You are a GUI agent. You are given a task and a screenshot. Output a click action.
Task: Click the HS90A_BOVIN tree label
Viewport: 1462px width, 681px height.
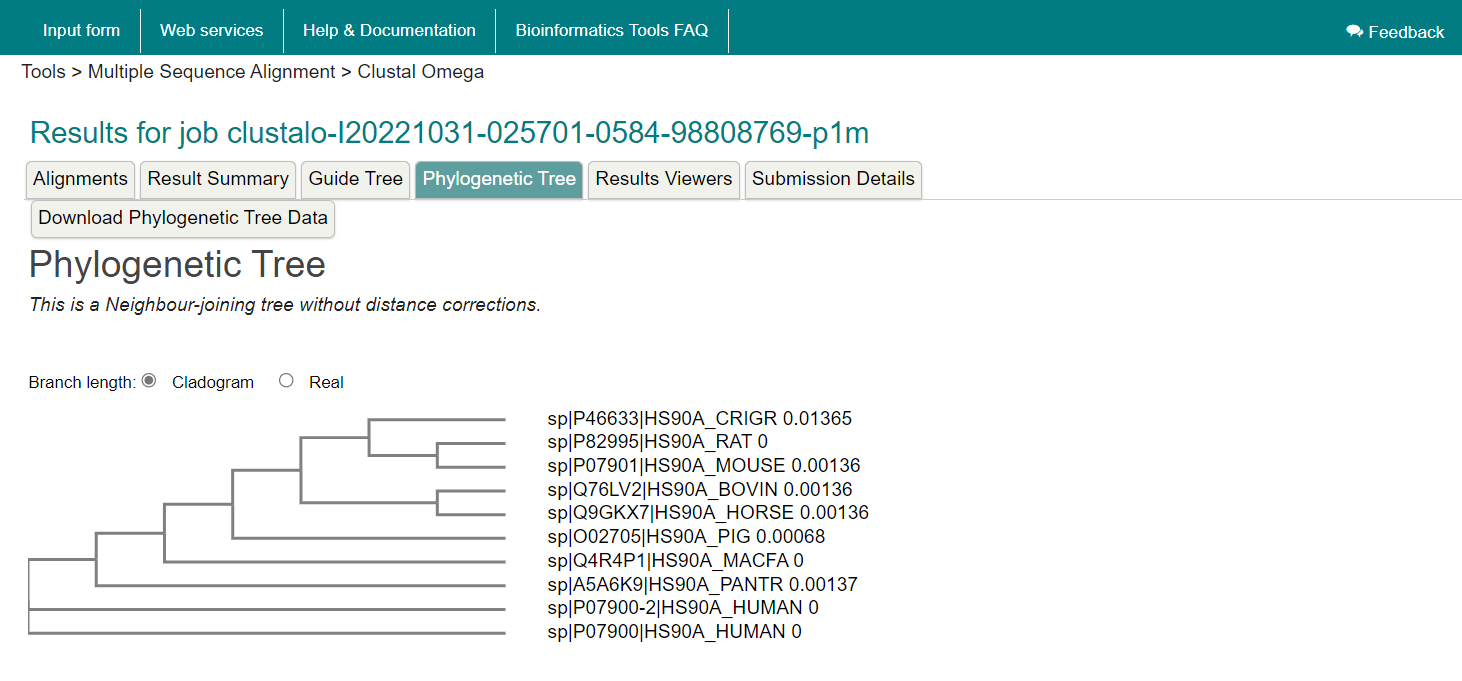(700, 489)
